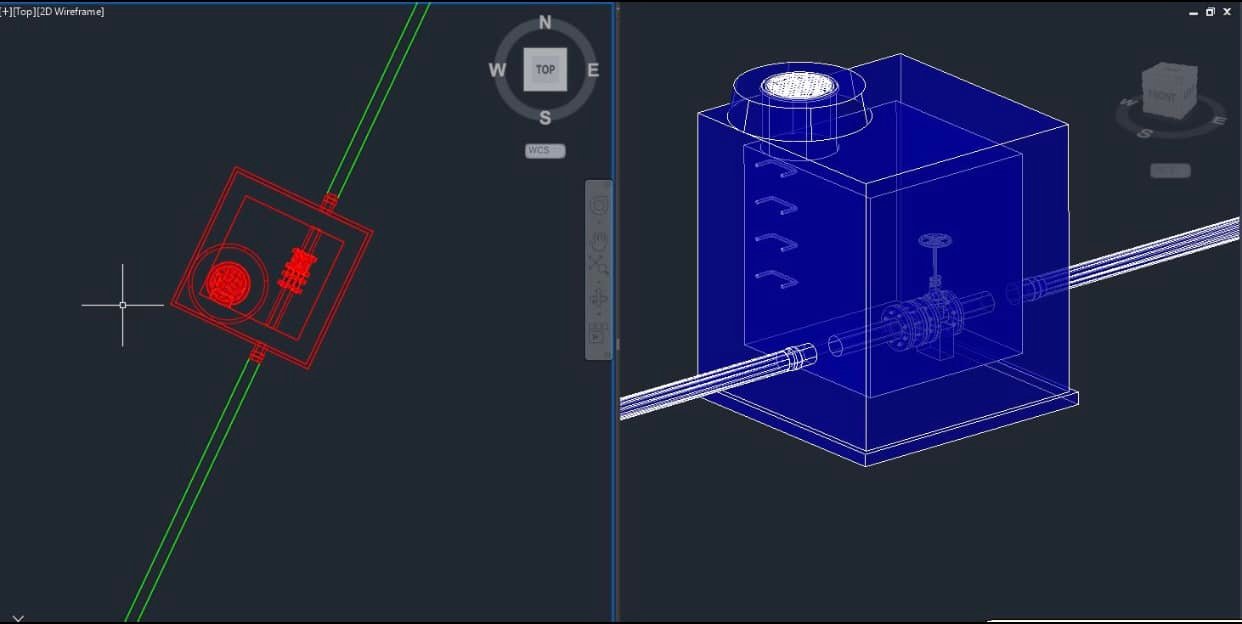Open the [2D Wireframe] visual style menu

(70, 11)
